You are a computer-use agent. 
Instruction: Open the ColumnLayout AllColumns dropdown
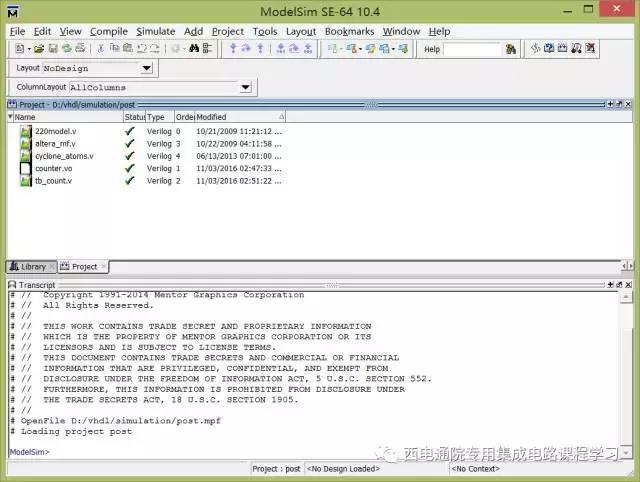click(x=245, y=87)
